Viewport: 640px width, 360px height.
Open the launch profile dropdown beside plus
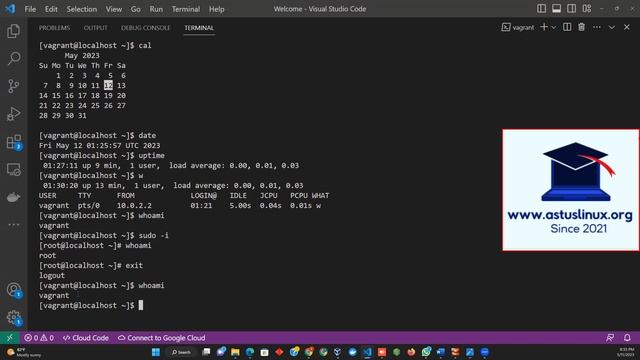click(554, 27)
